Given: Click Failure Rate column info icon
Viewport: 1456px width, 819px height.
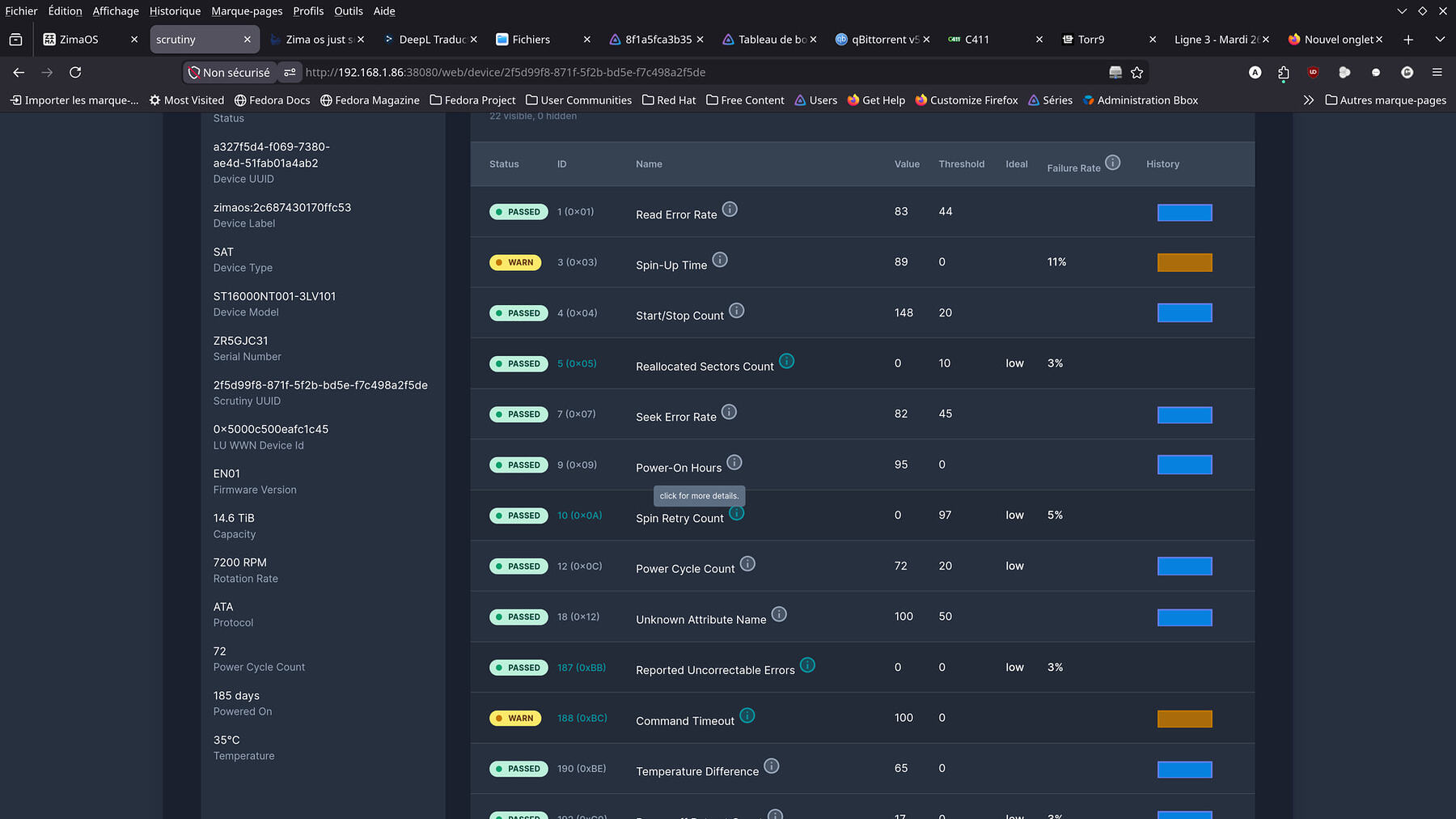Looking at the screenshot, I should click(x=1113, y=163).
